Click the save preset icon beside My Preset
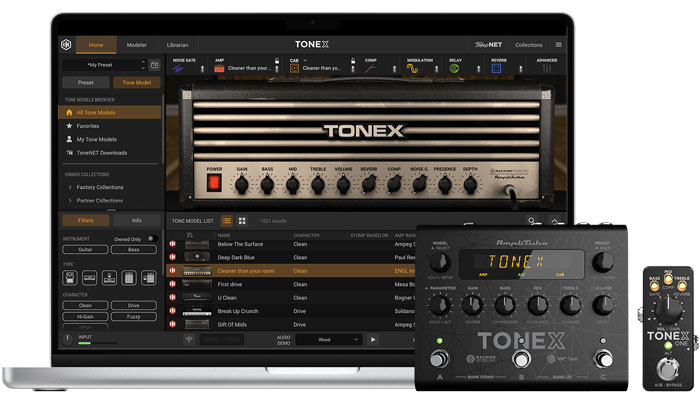 154,65
